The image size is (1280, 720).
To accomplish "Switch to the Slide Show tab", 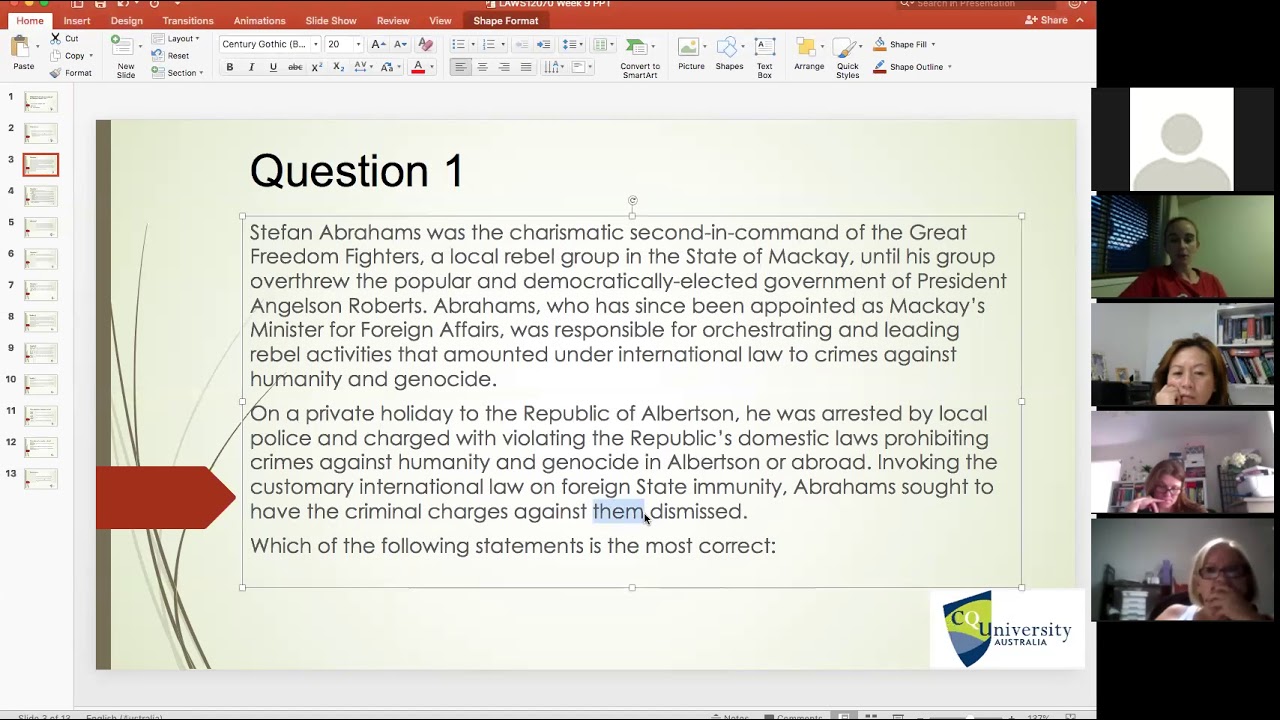I will (x=331, y=20).
